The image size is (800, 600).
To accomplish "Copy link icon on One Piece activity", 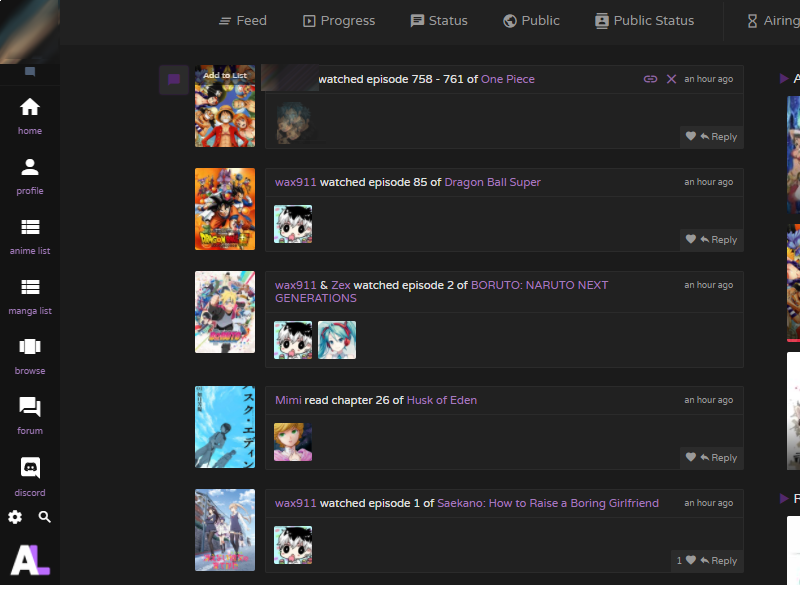I will tap(650, 79).
